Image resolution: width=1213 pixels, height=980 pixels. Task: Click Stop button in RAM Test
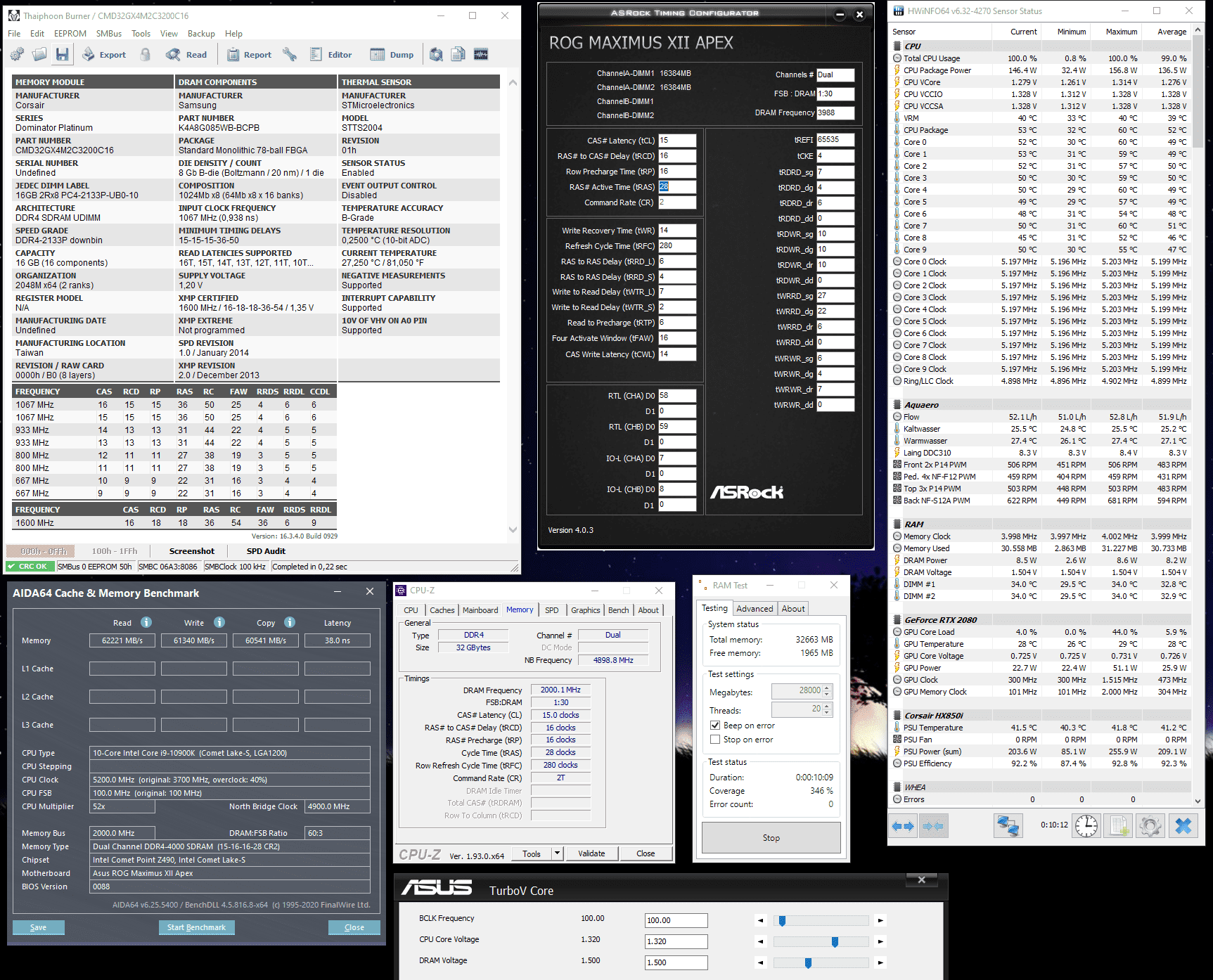[x=771, y=838]
